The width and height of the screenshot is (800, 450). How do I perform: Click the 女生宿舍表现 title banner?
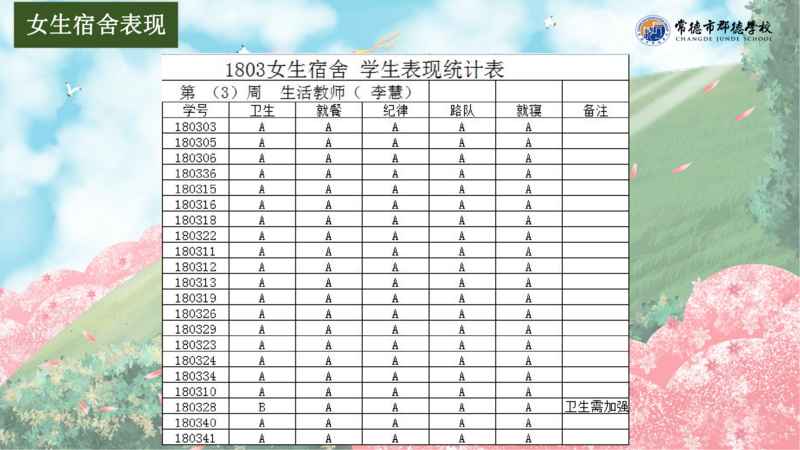point(96,24)
